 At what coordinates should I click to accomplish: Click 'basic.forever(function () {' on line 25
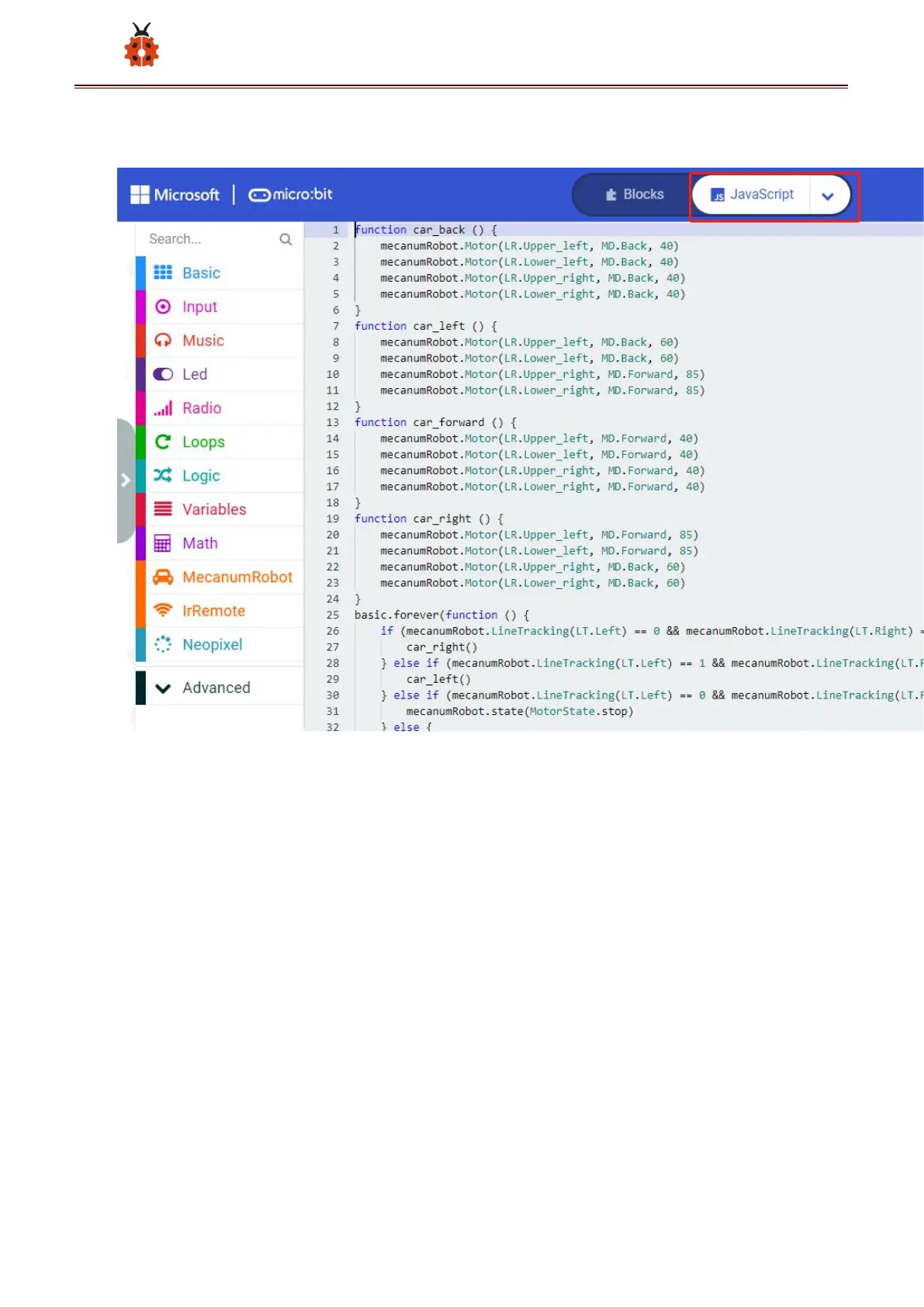[442, 615]
